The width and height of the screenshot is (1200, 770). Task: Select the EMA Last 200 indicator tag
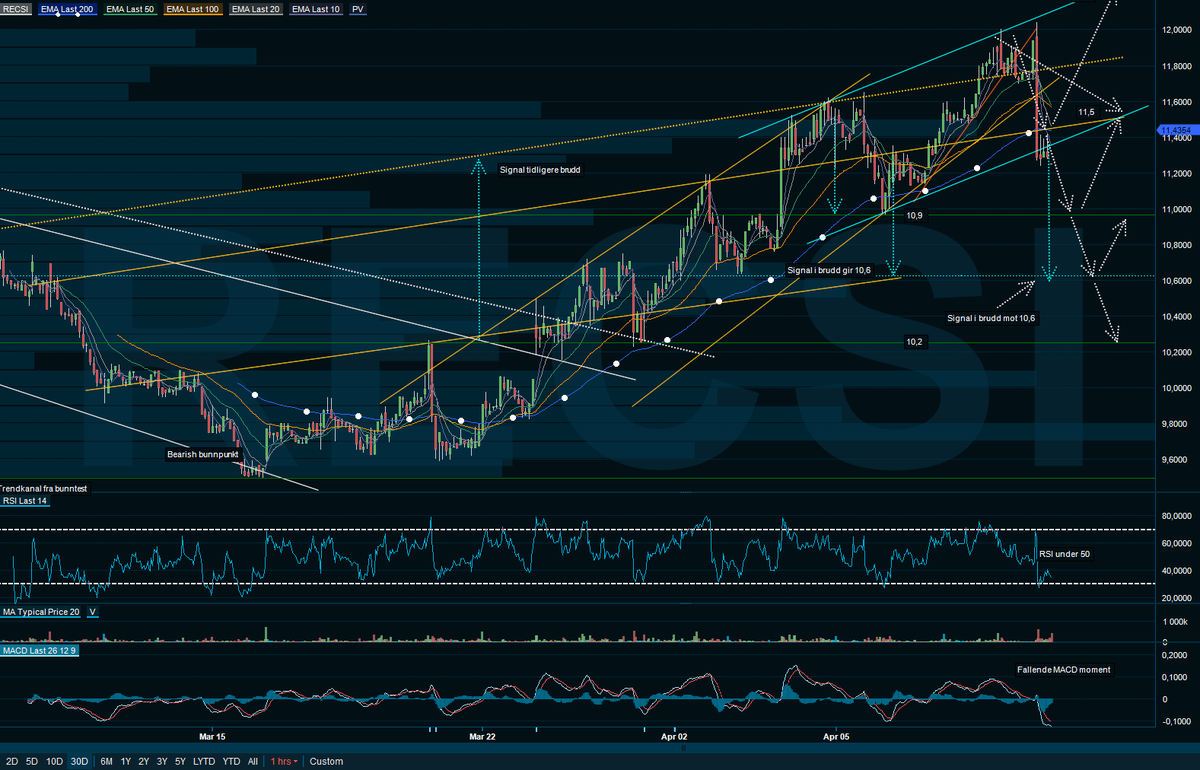[x=69, y=9]
